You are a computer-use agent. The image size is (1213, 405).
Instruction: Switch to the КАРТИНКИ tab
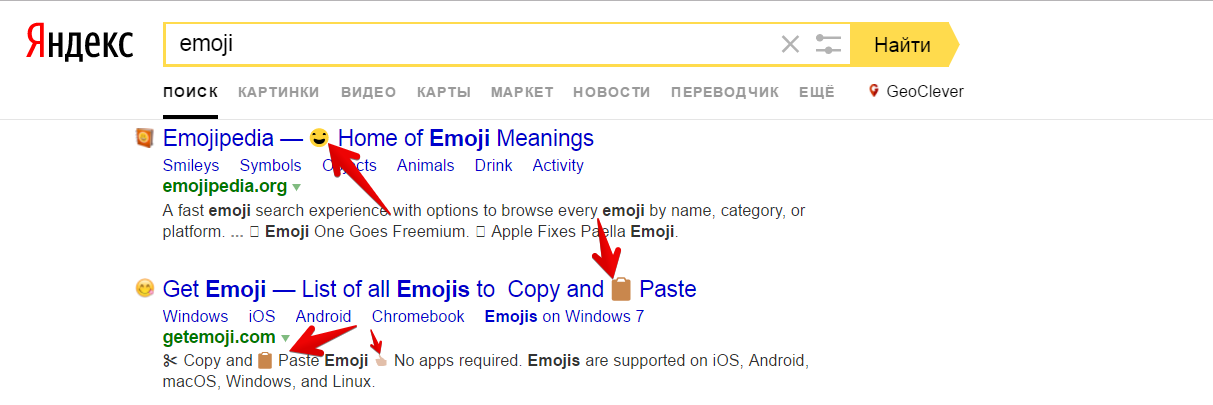(x=279, y=92)
